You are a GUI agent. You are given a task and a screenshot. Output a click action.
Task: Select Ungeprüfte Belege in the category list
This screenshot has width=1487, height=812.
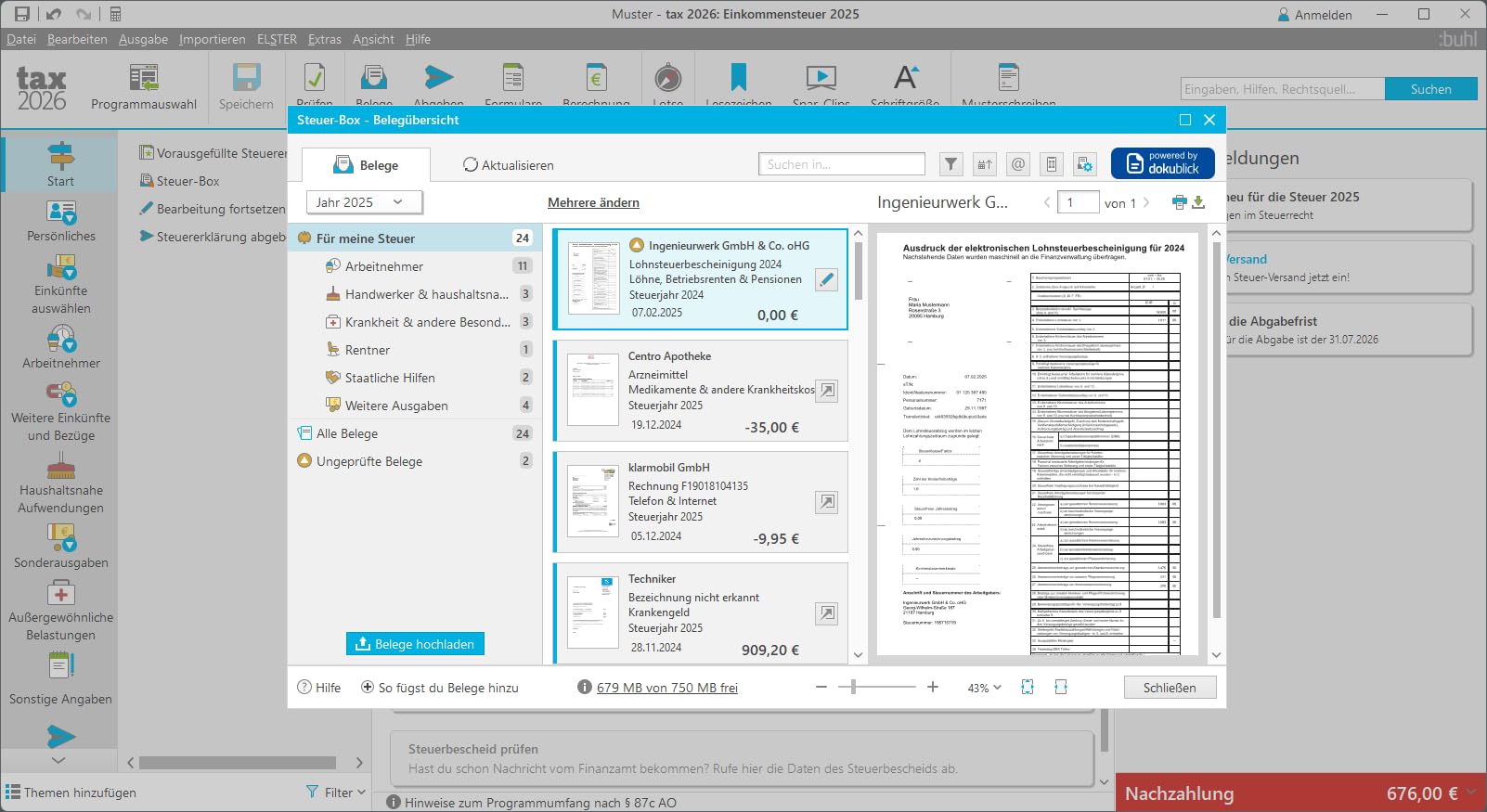point(369,461)
